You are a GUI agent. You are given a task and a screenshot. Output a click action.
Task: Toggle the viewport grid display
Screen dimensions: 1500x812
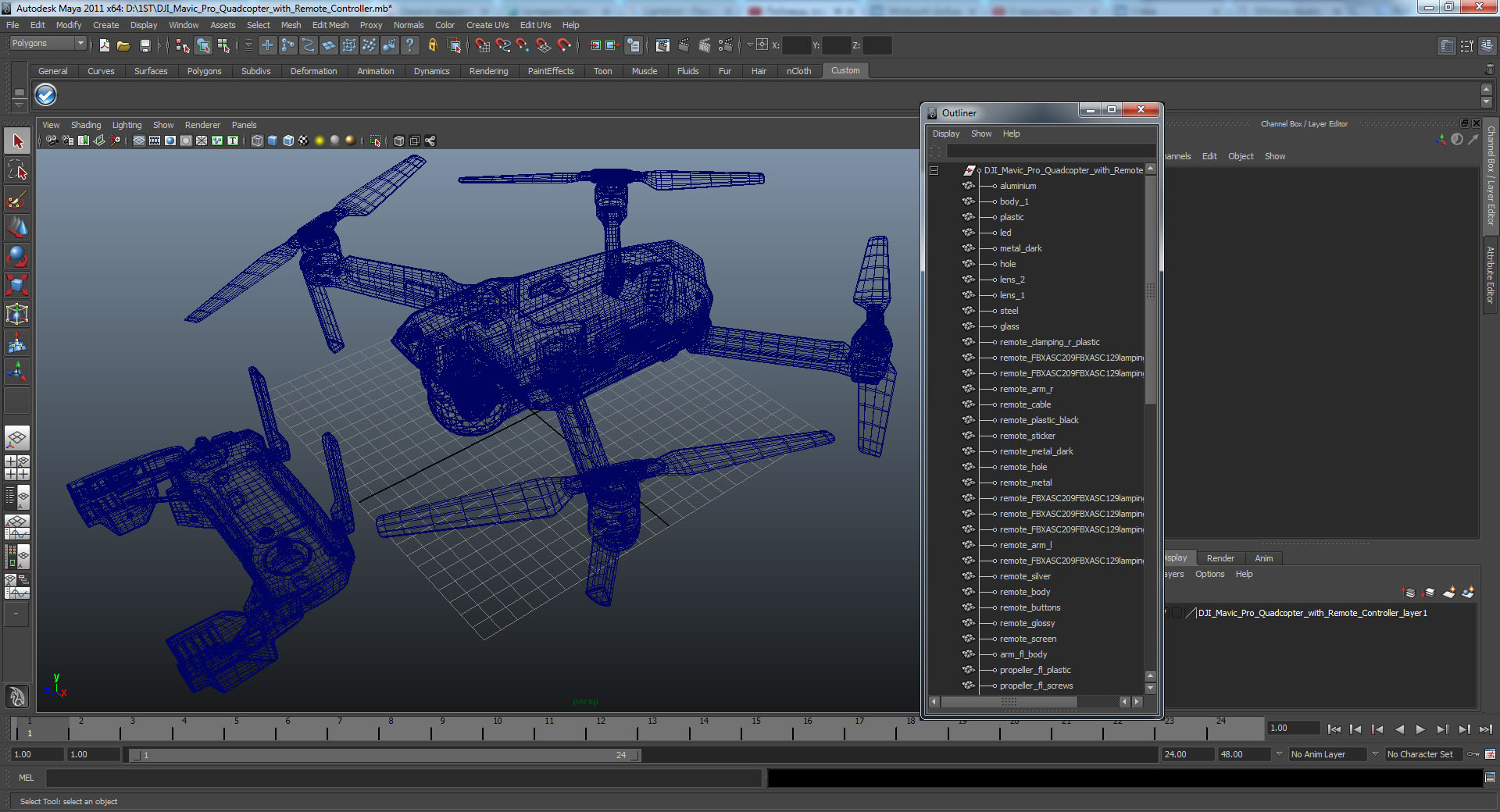[139, 141]
